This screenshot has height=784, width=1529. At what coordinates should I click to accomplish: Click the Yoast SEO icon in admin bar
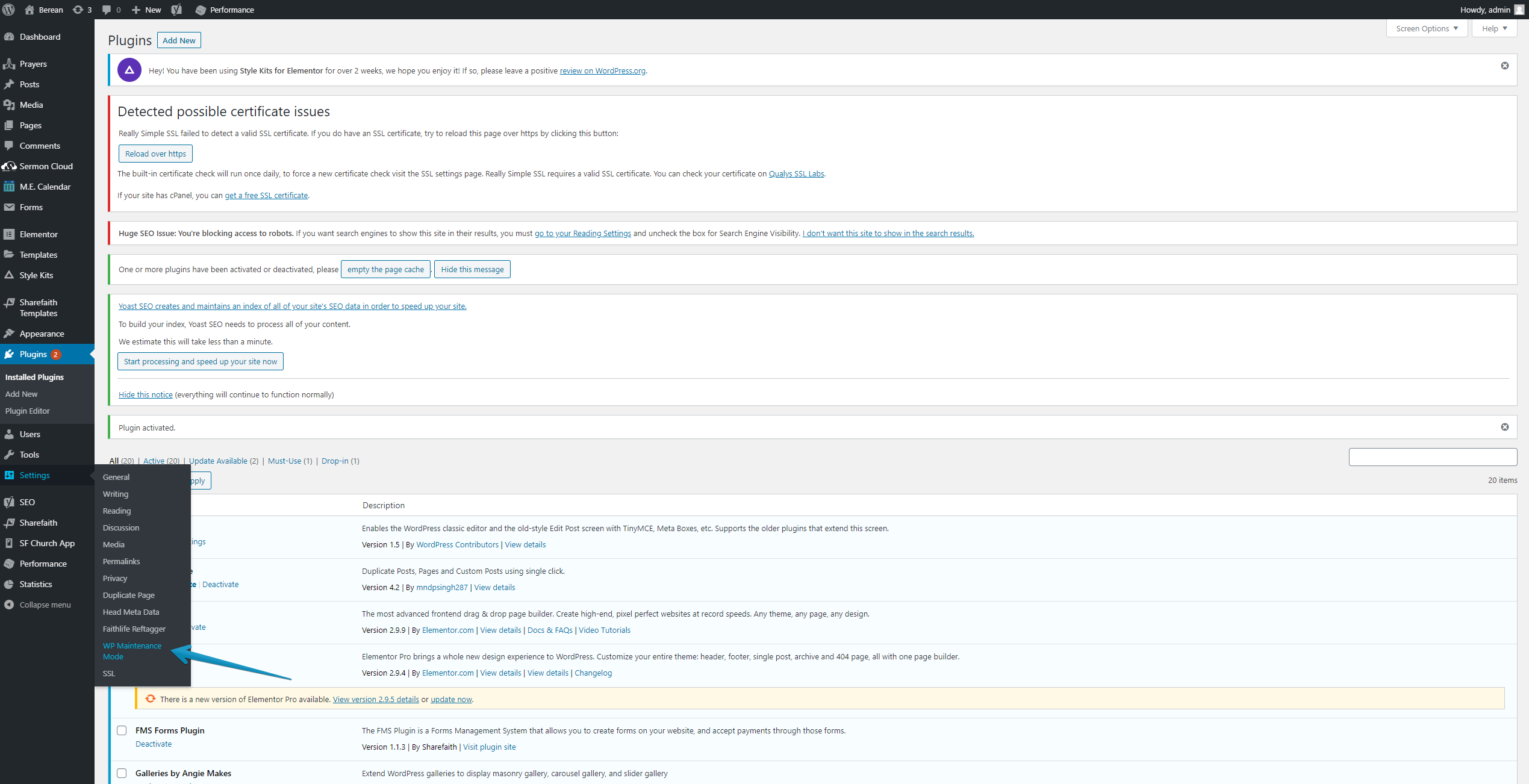176,10
